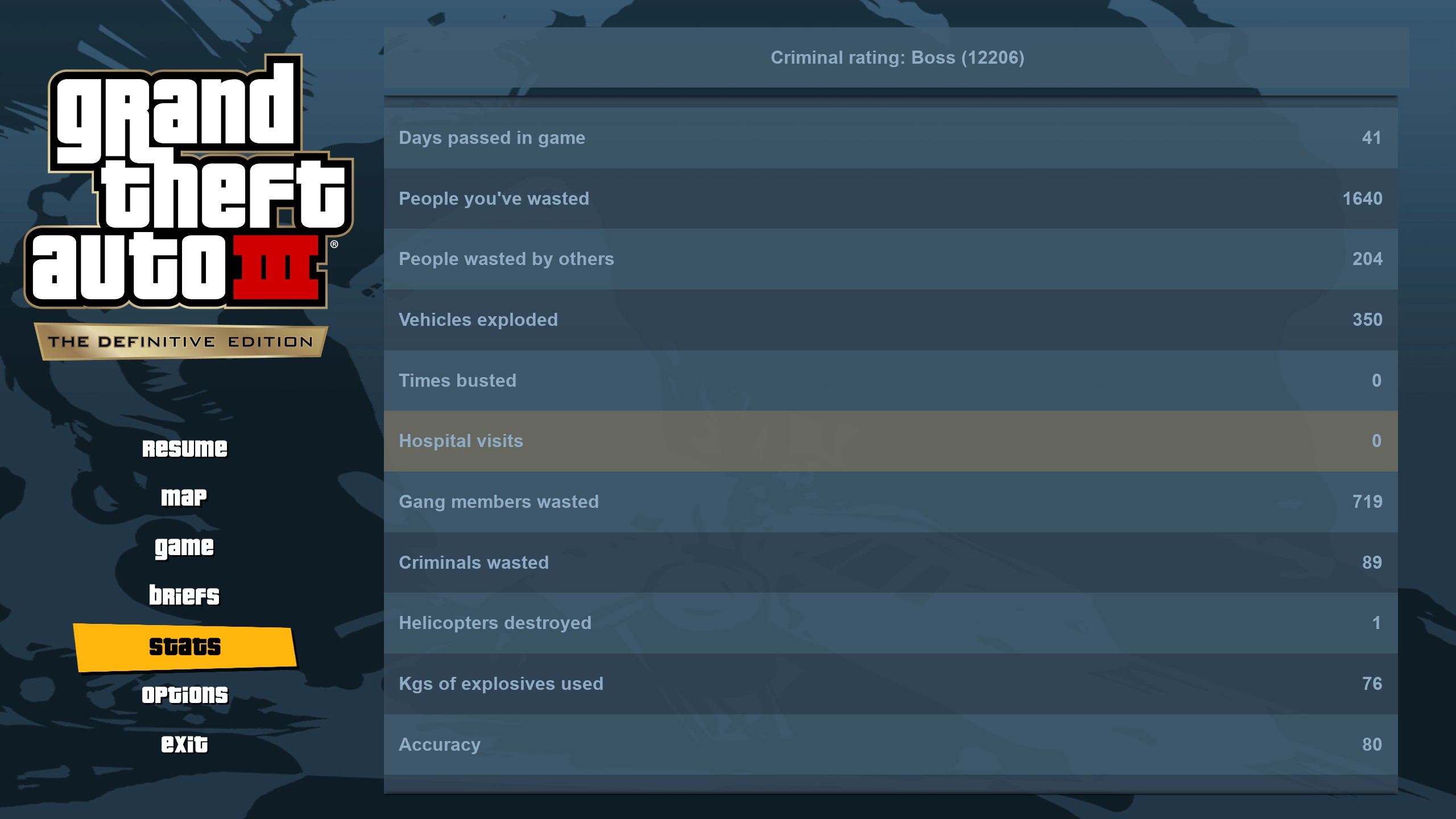Select the highlighted Hospital visits row
The width and height of the screenshot is (1456, 819).
pyautogui.click(x=891, y=441)
